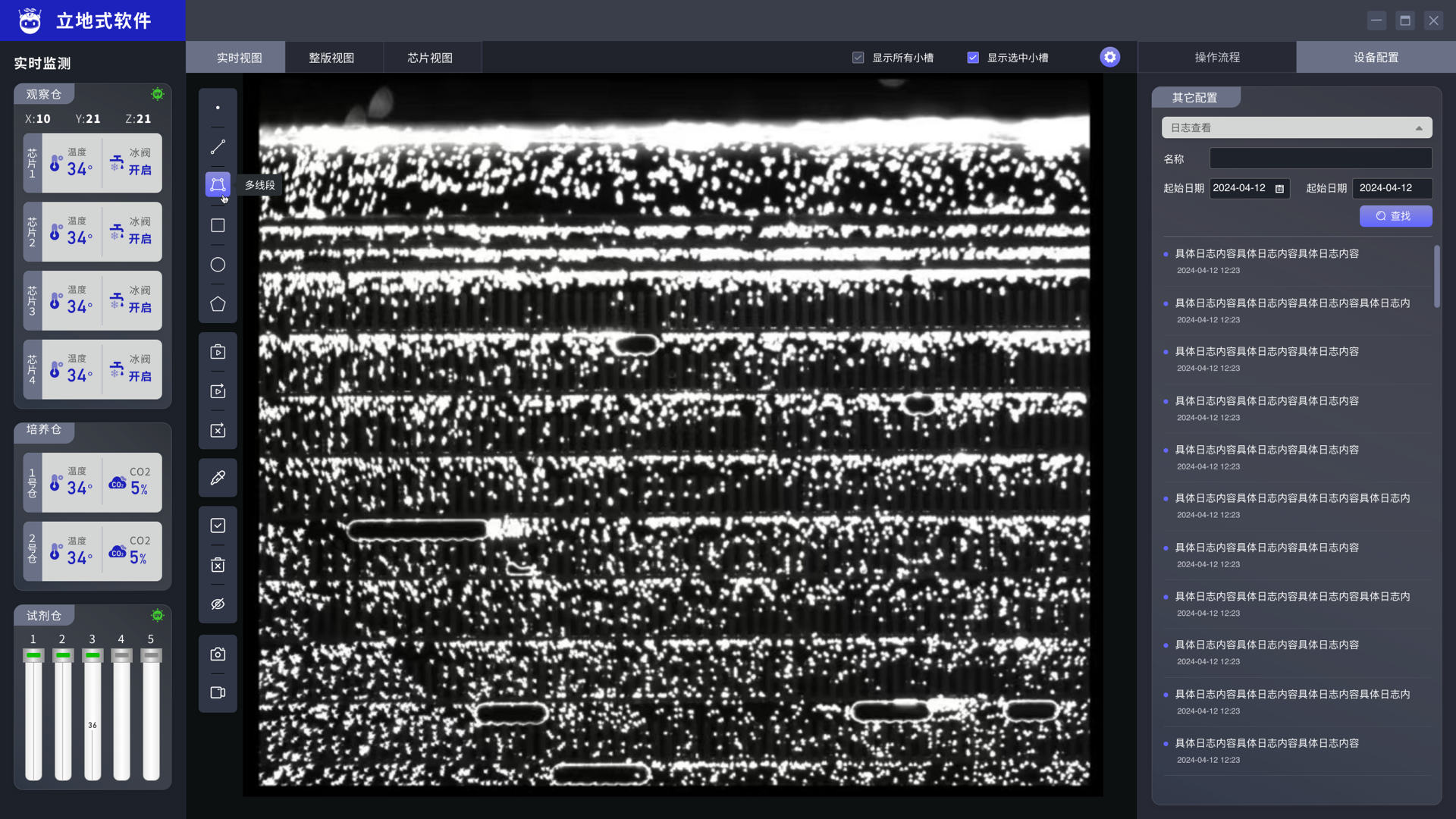The width and height of the screenshot is (1456, 819).
Task: Open the first 起始日期 calendar picker
Action: (x=1280, y=189)
